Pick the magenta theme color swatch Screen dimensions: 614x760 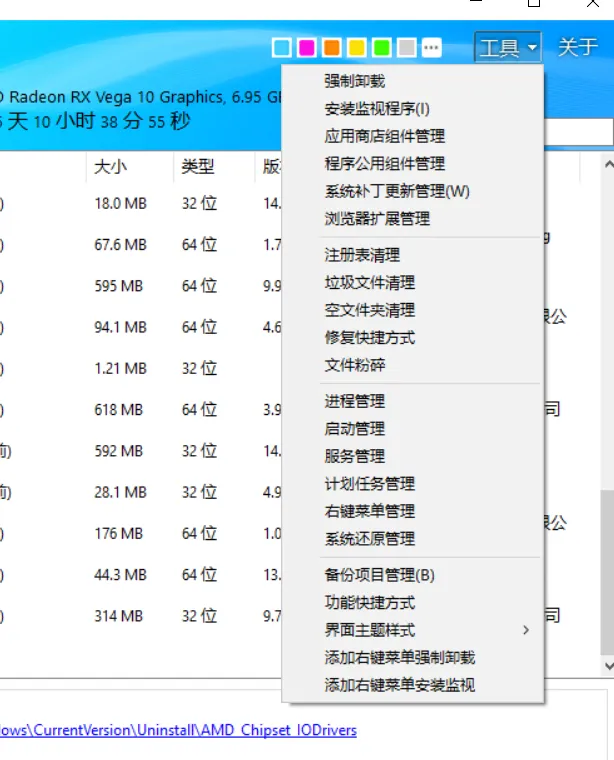pyautogui.click(x=307, y=48)
